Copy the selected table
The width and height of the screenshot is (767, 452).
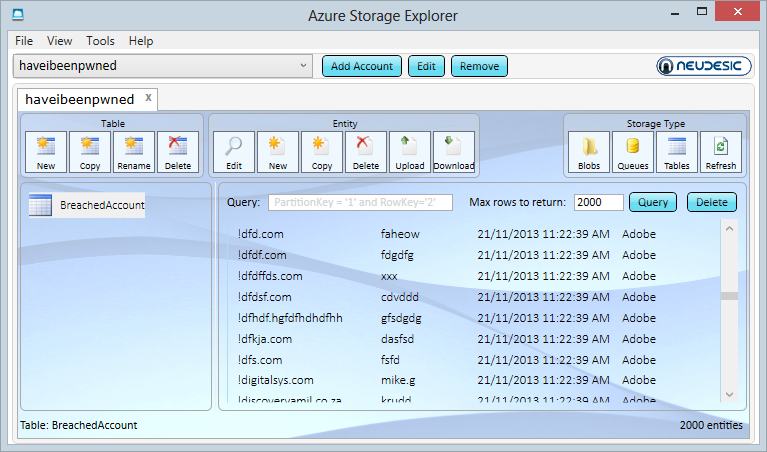coord(90,152)
